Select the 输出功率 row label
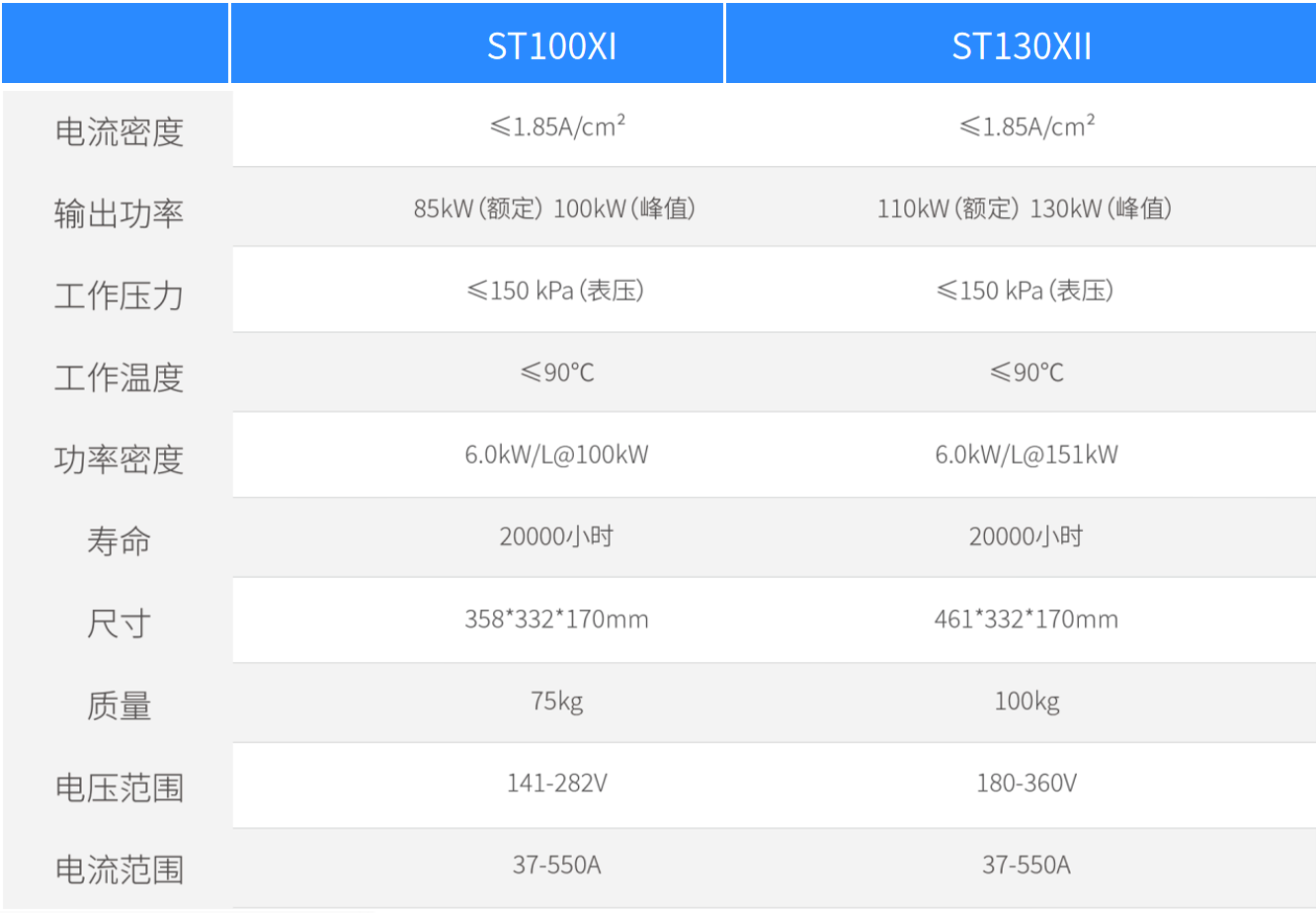The width and height of the screenshot is (1316, 913). 119,213
